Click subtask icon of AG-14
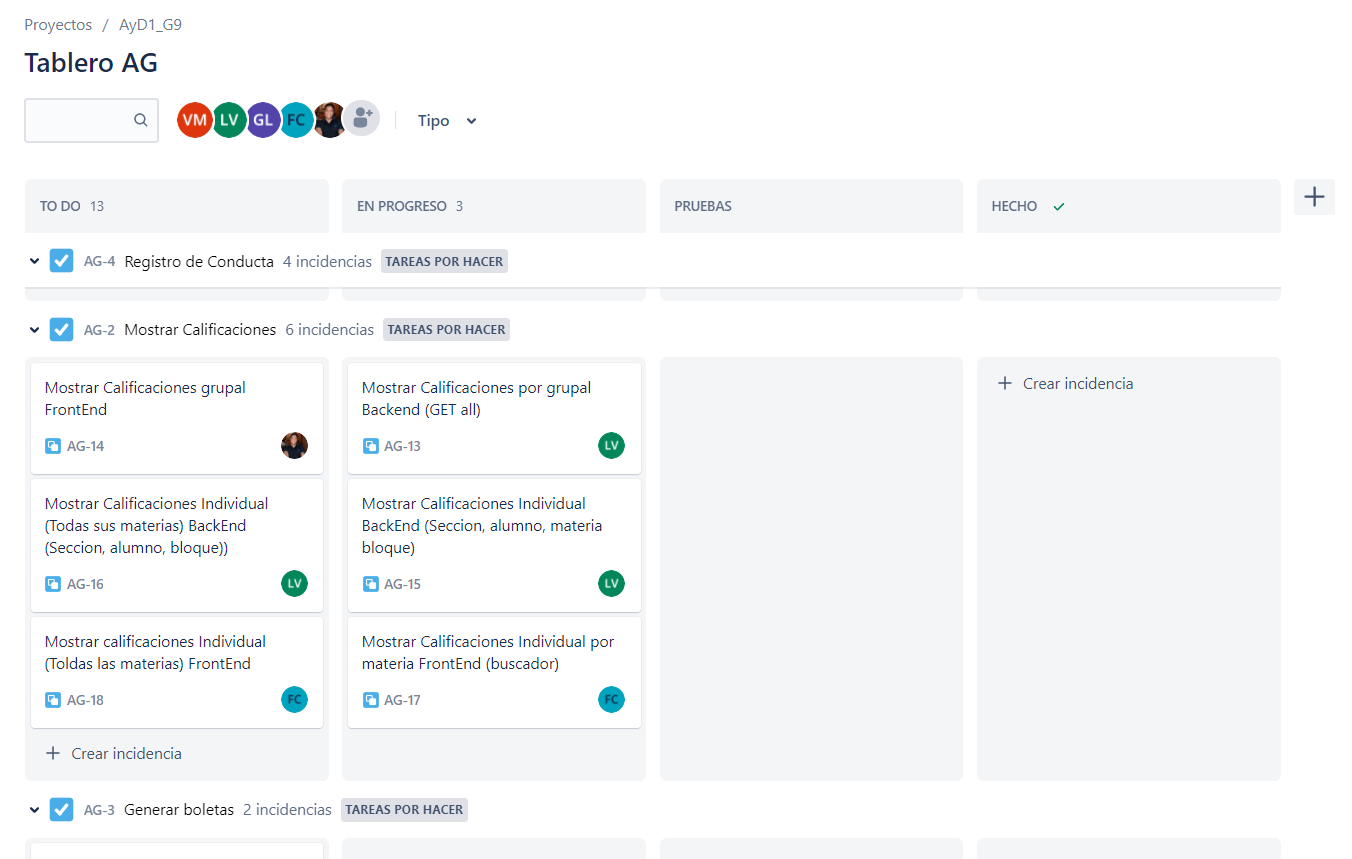The image size is (1352, 859). pos(53,446)
